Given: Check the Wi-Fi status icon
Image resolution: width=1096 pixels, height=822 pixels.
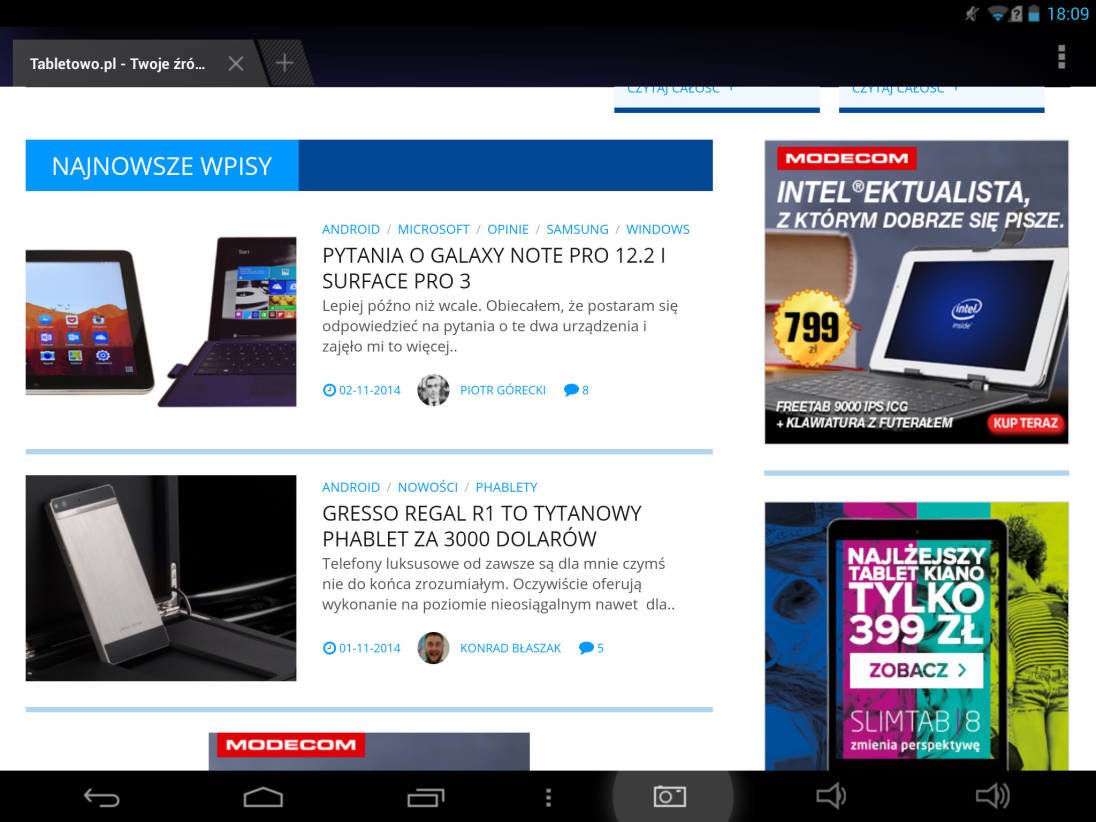Looking at the screenshot, I should coord(997,14).
